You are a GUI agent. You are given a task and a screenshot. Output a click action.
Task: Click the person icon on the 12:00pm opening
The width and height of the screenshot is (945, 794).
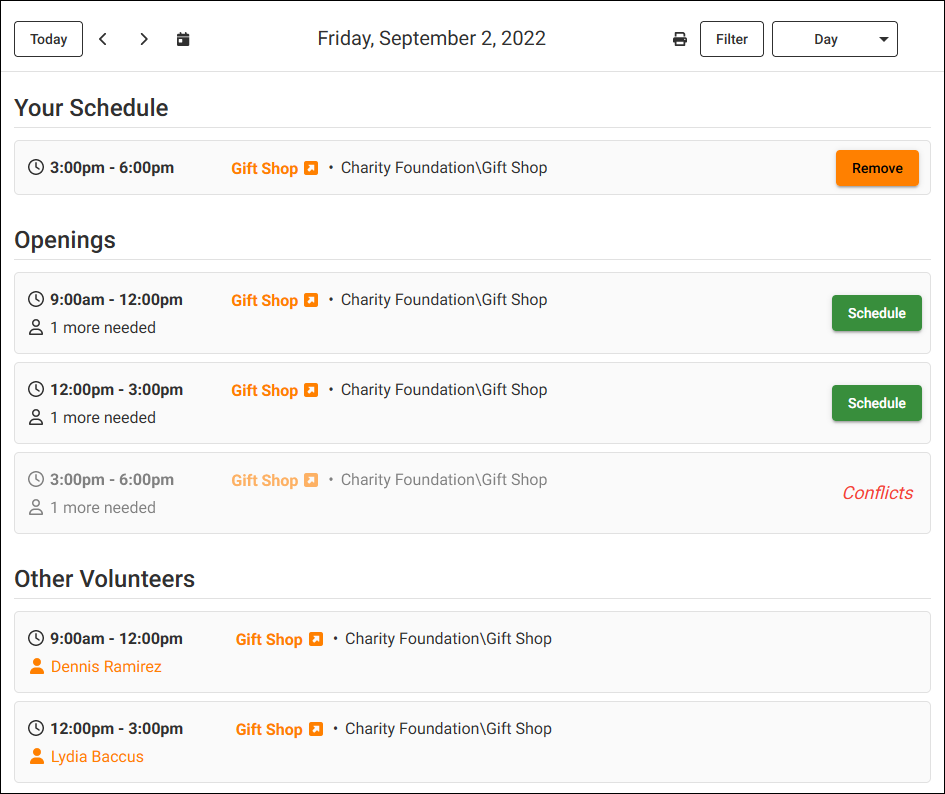[x=36, y=418]
